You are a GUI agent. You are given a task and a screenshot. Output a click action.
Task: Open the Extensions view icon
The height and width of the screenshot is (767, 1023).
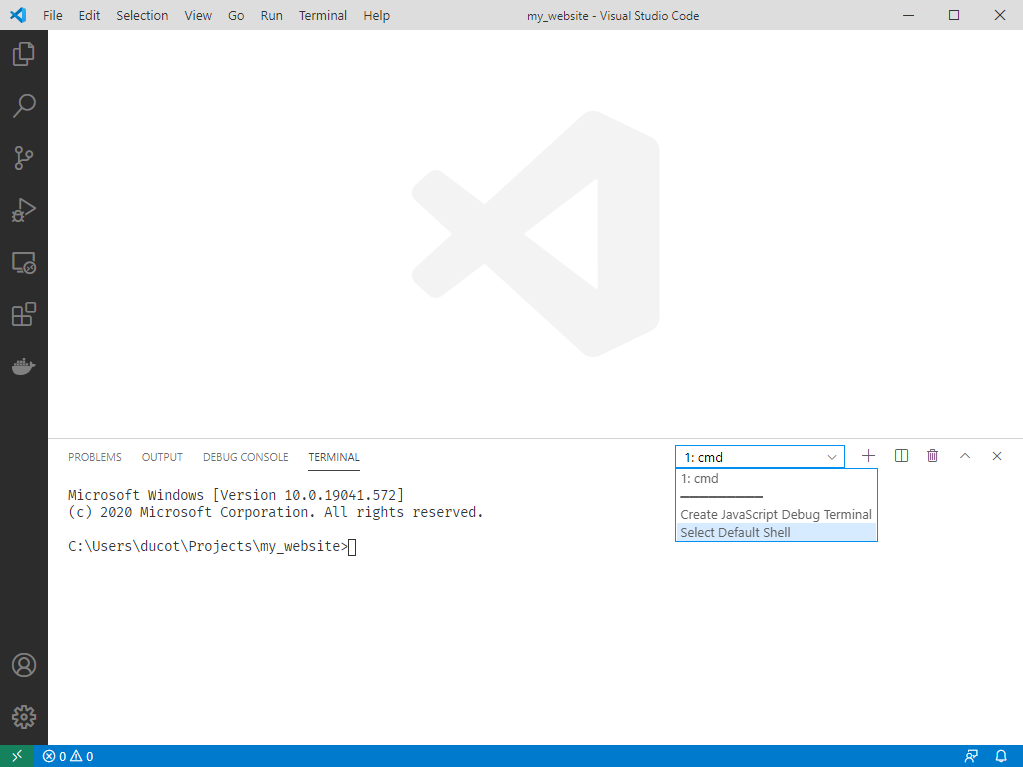(x=23, y=314)
